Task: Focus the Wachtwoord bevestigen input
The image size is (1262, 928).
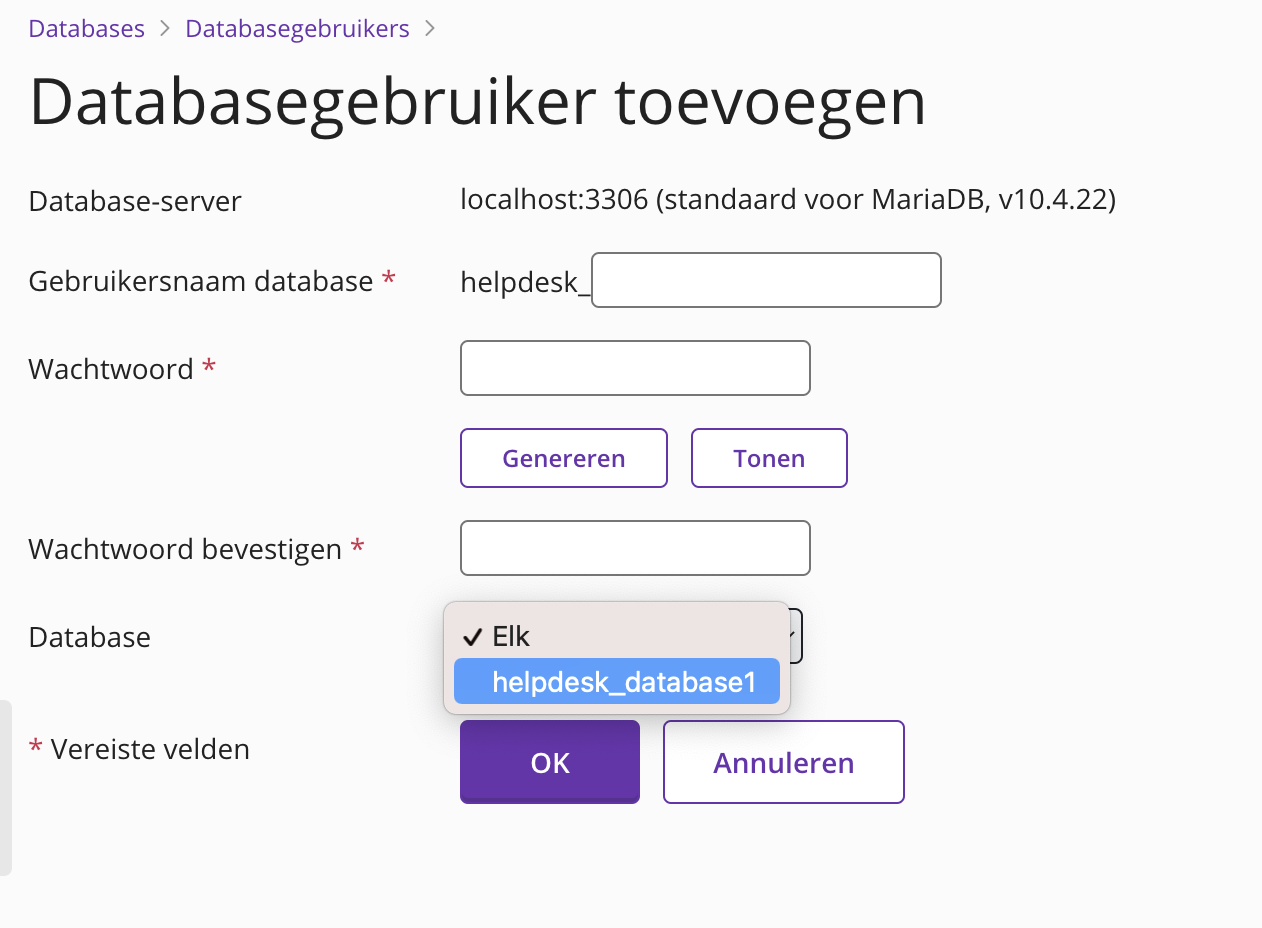Action: coord(634,548)
